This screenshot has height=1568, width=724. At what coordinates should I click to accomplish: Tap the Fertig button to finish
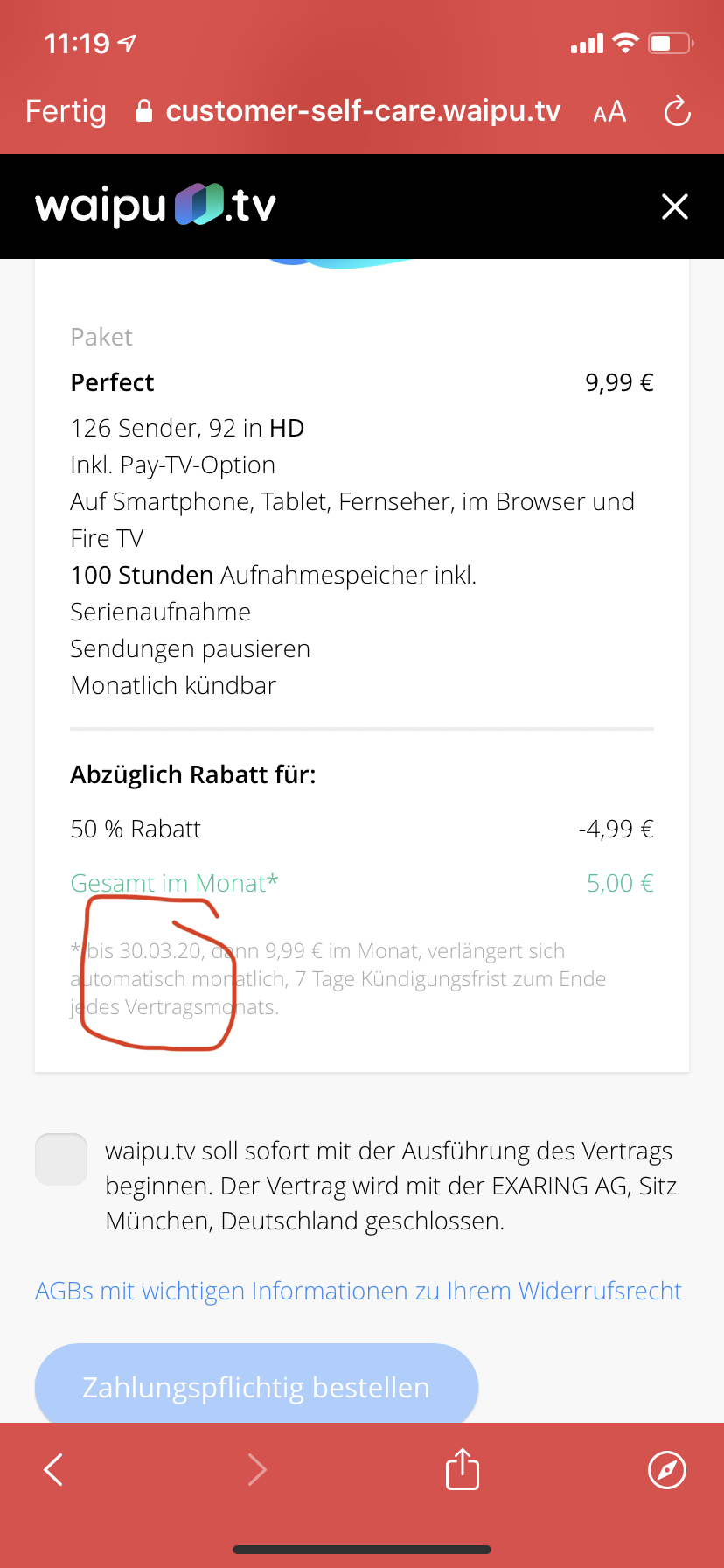(x=66, y=111)
